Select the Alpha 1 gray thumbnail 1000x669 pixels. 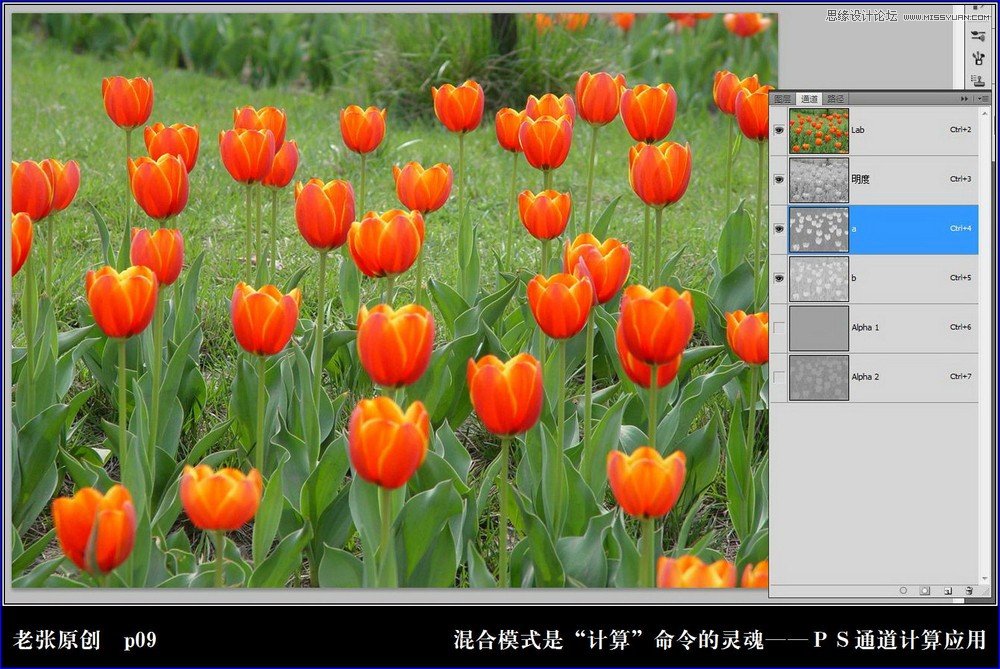pyautogui.click(x=819, y=328)
